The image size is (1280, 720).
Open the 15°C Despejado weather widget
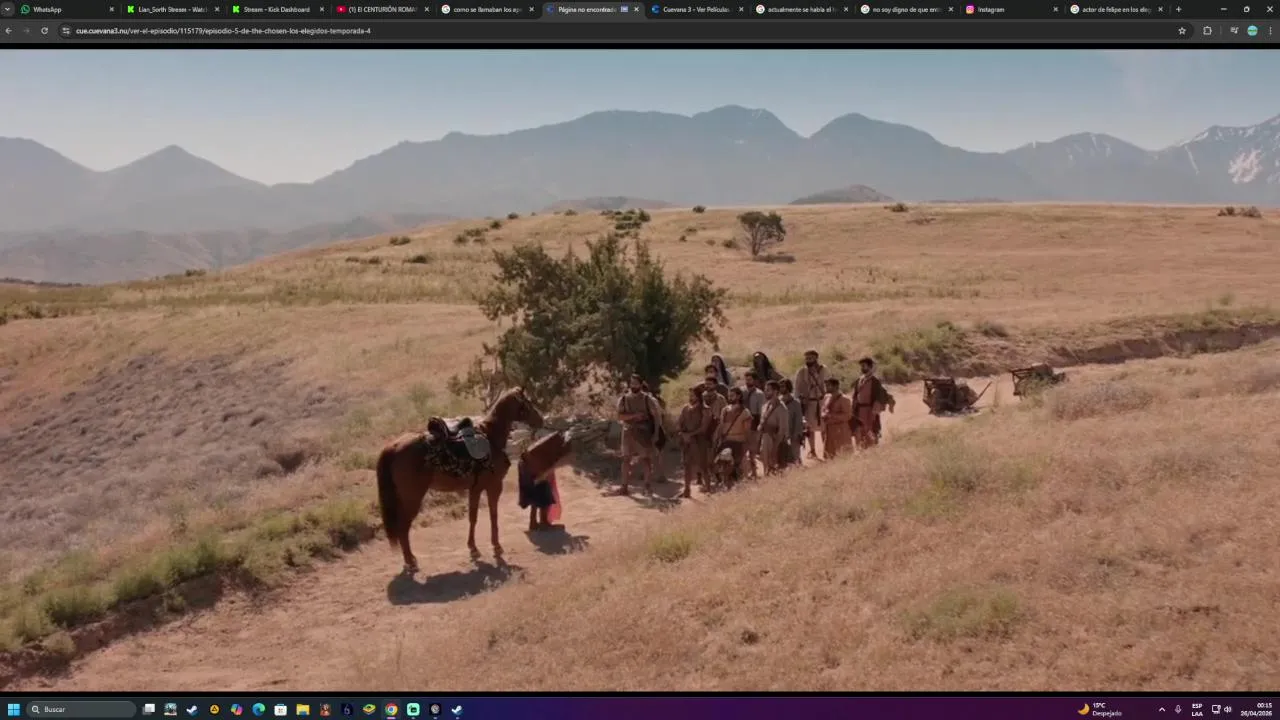click(1100, 709)
